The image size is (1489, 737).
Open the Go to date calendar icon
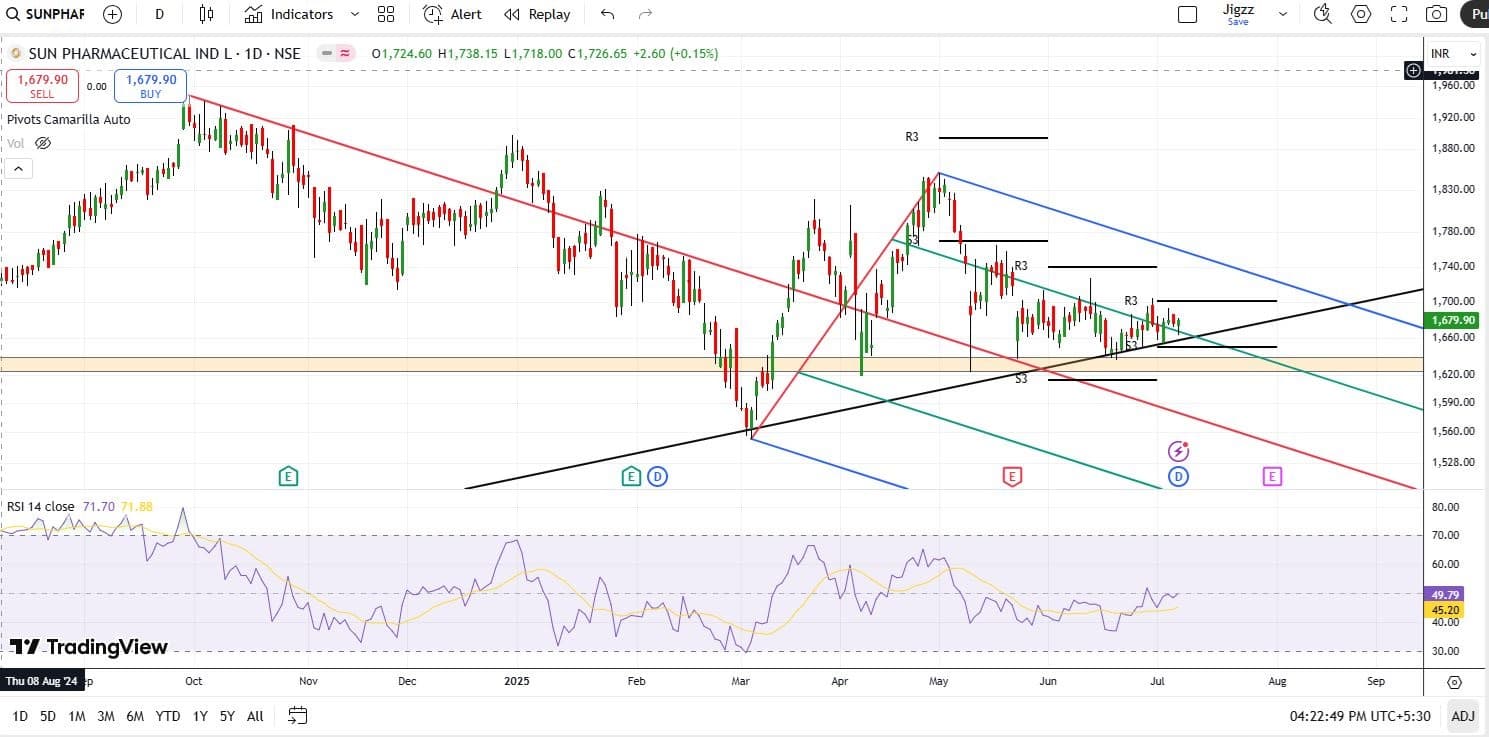pyautogui.click(x=297, y=715)
